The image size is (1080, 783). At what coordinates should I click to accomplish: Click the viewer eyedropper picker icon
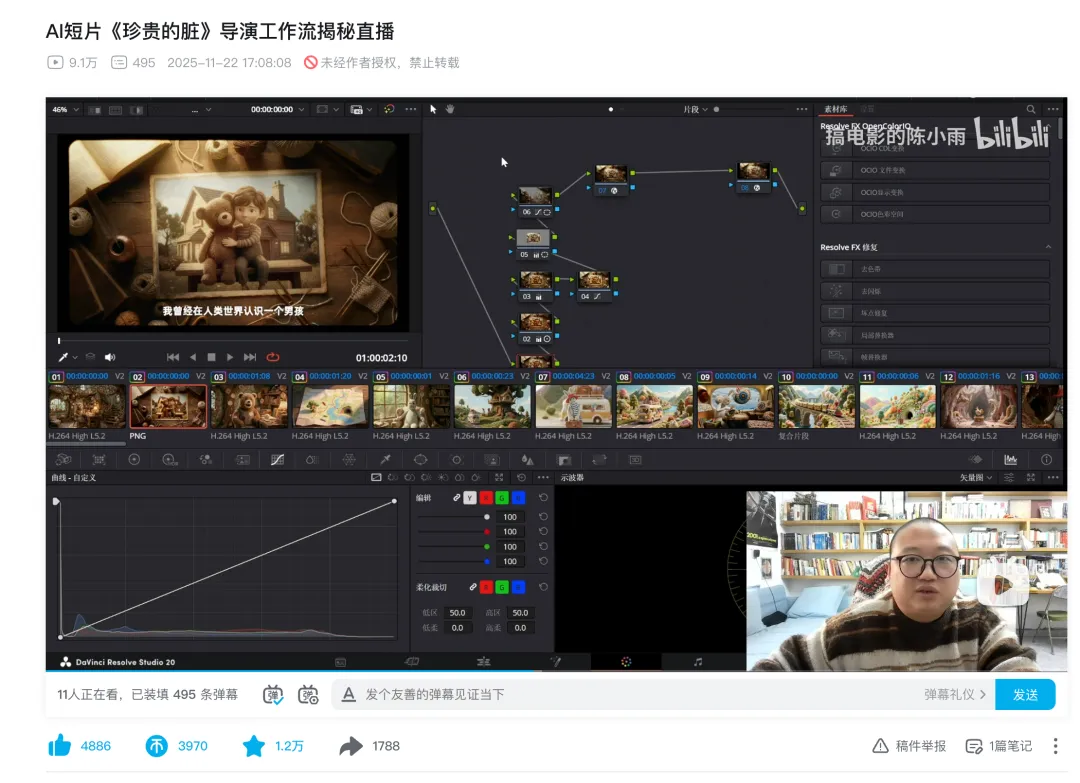(x=63, y=357)
